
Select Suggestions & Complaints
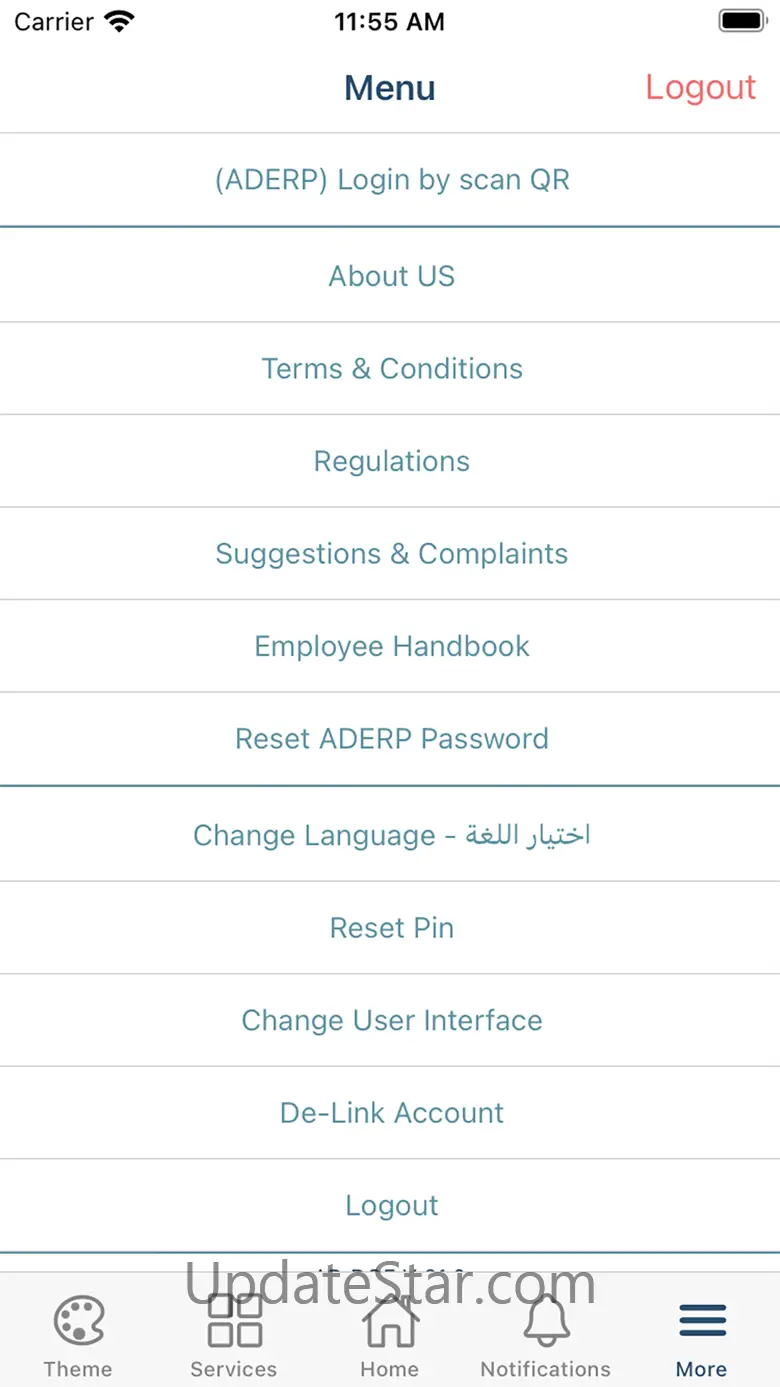(x=392, y=554)
